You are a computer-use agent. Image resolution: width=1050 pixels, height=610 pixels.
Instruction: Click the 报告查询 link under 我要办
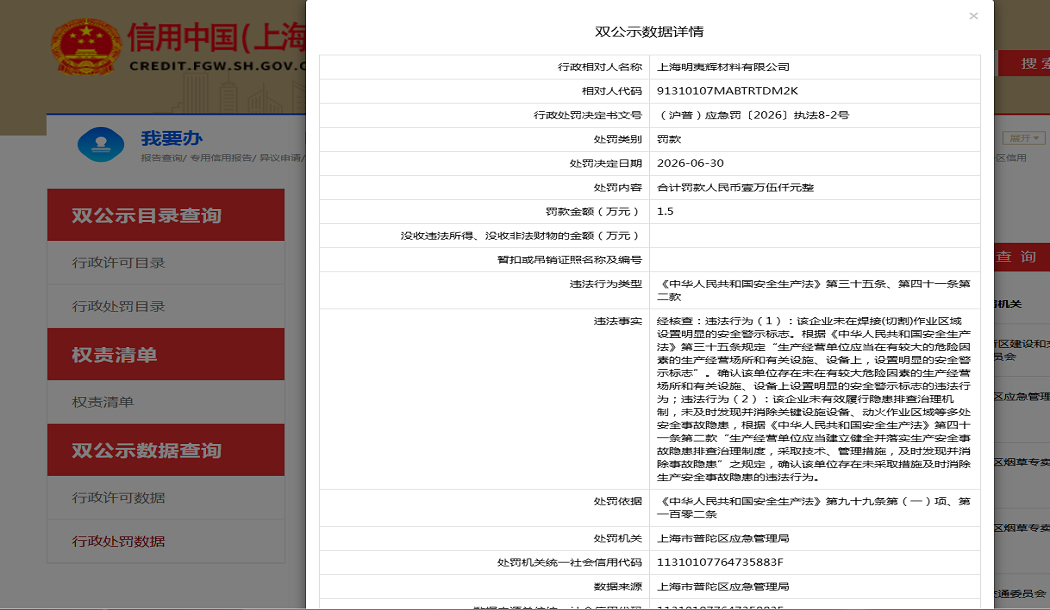(x=161, y=158)
